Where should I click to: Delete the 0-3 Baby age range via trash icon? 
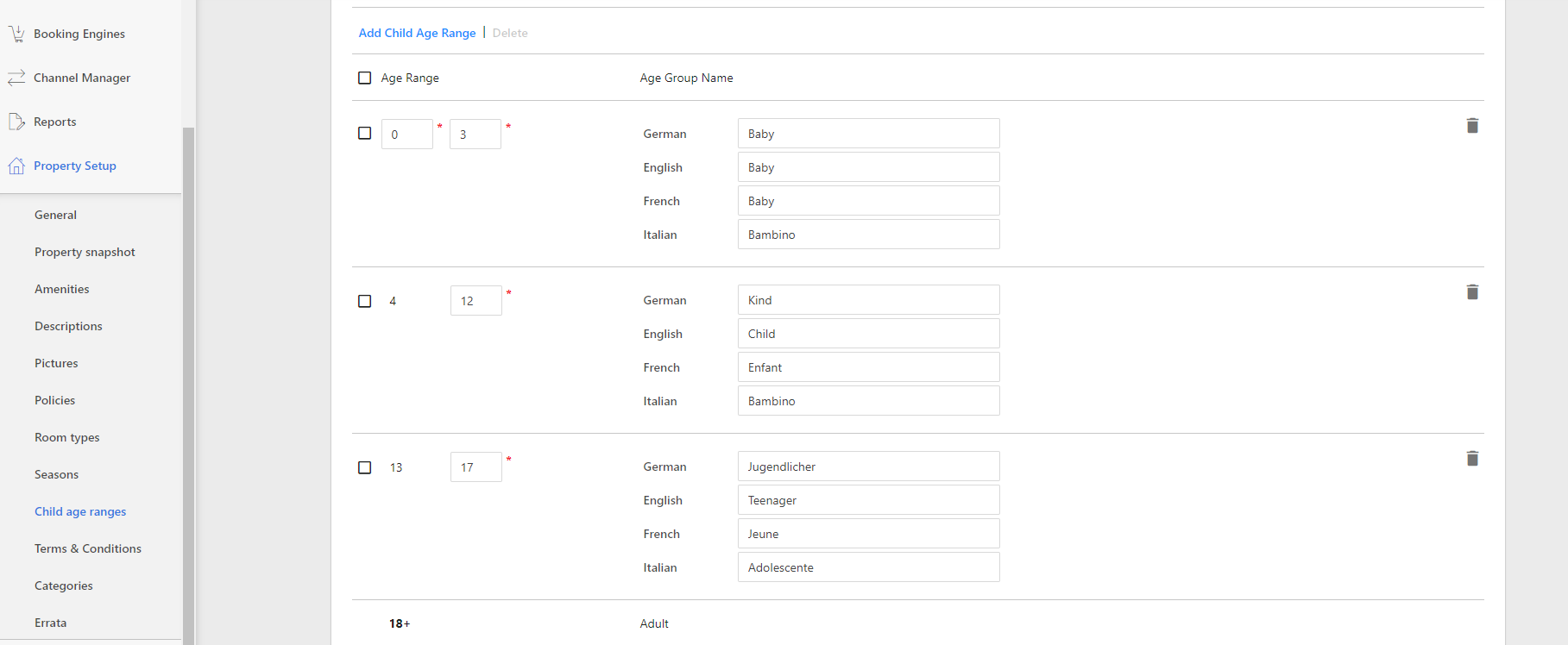pos(1472,126)
